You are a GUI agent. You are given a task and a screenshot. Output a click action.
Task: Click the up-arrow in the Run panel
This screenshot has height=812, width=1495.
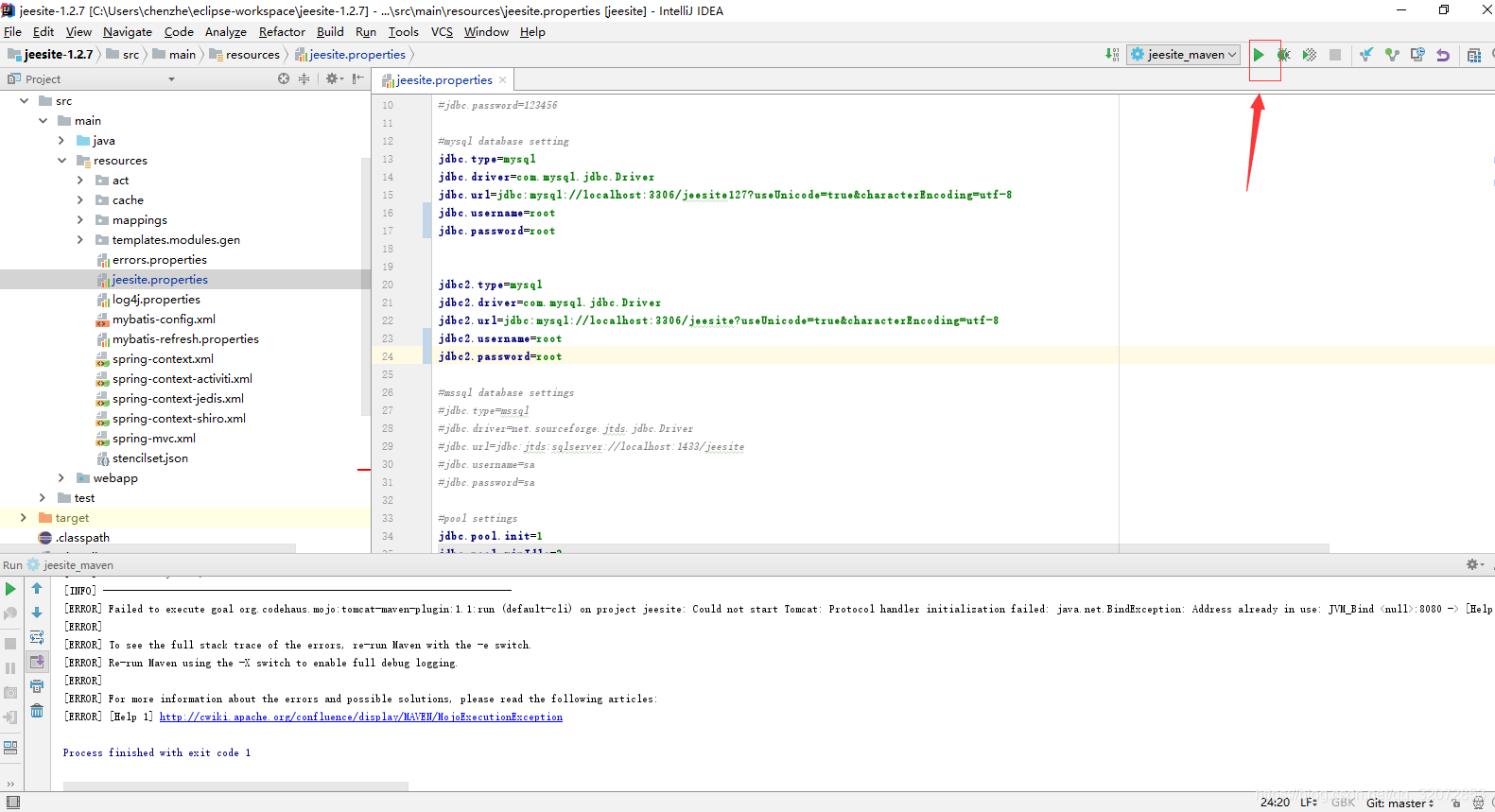37,588
